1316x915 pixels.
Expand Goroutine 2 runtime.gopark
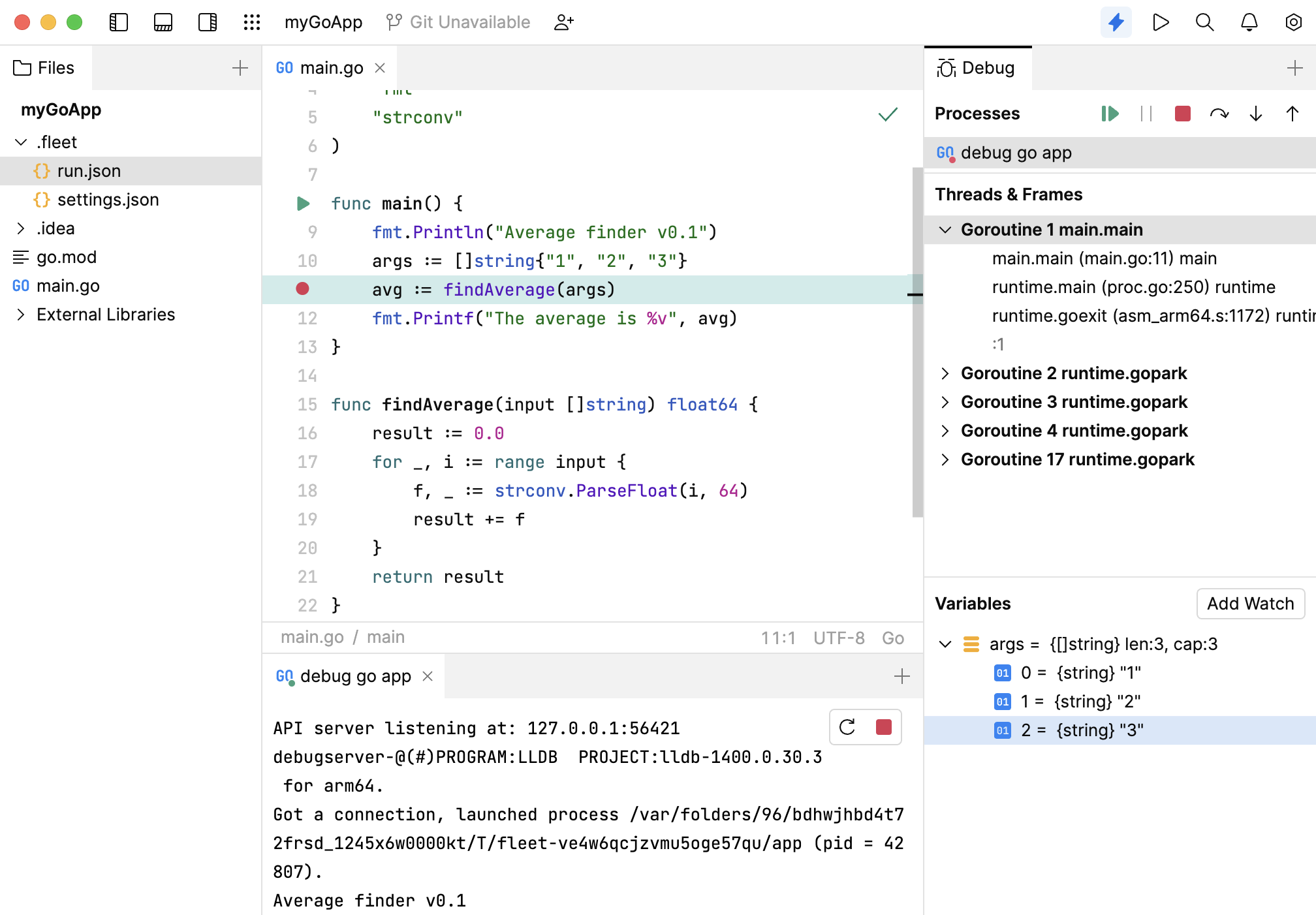(945, 373)
